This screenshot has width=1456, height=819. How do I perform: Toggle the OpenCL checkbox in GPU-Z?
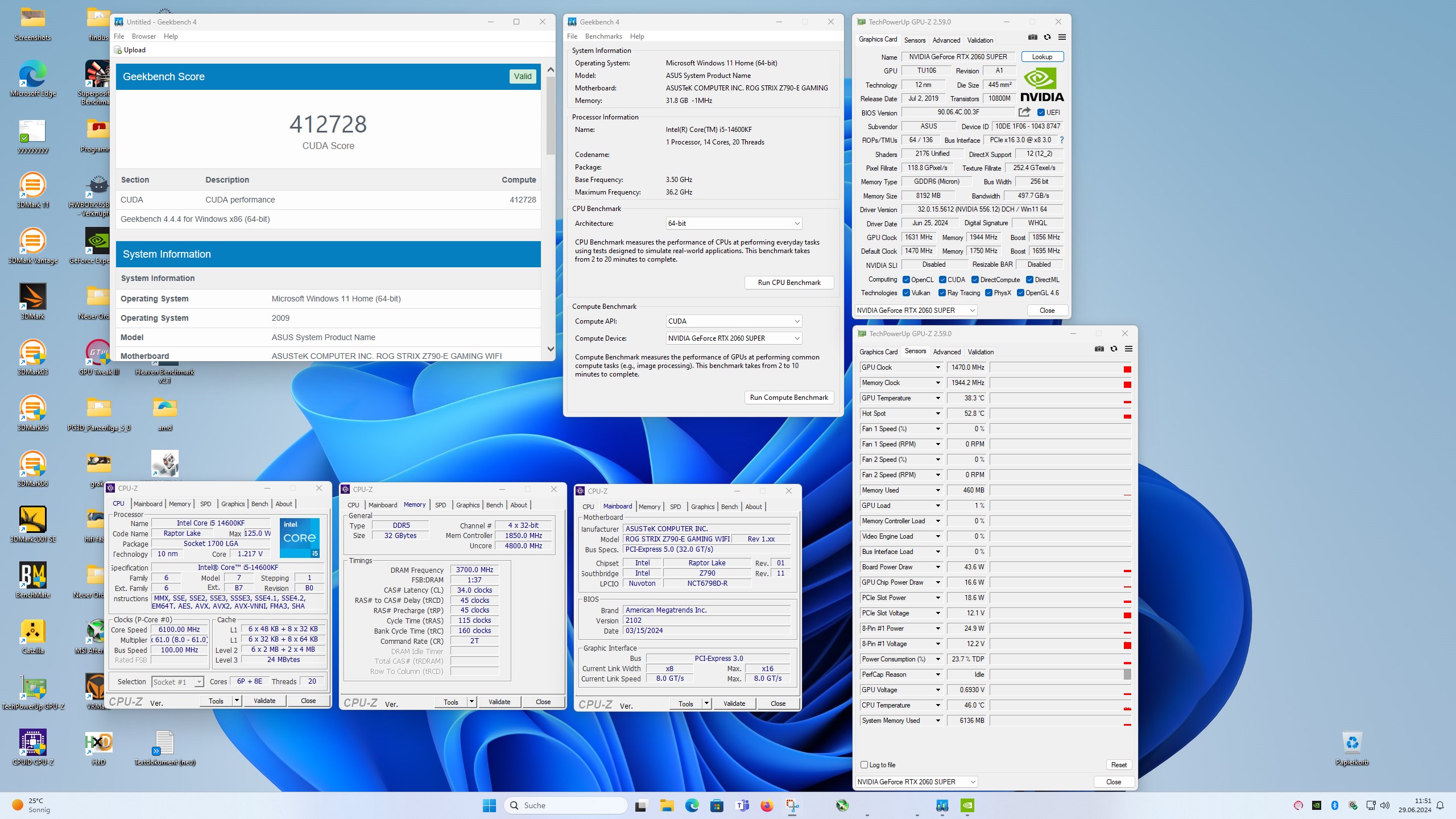(x=906, y=280)
